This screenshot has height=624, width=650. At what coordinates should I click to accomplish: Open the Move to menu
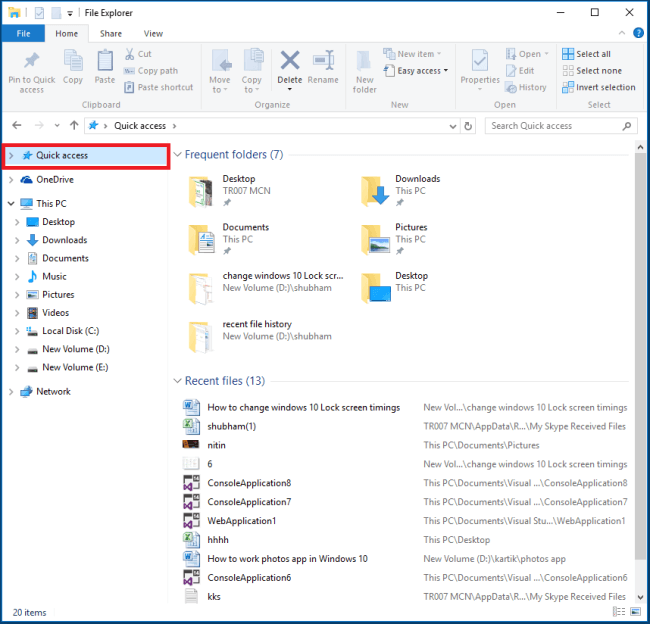(x=220, y=71)
